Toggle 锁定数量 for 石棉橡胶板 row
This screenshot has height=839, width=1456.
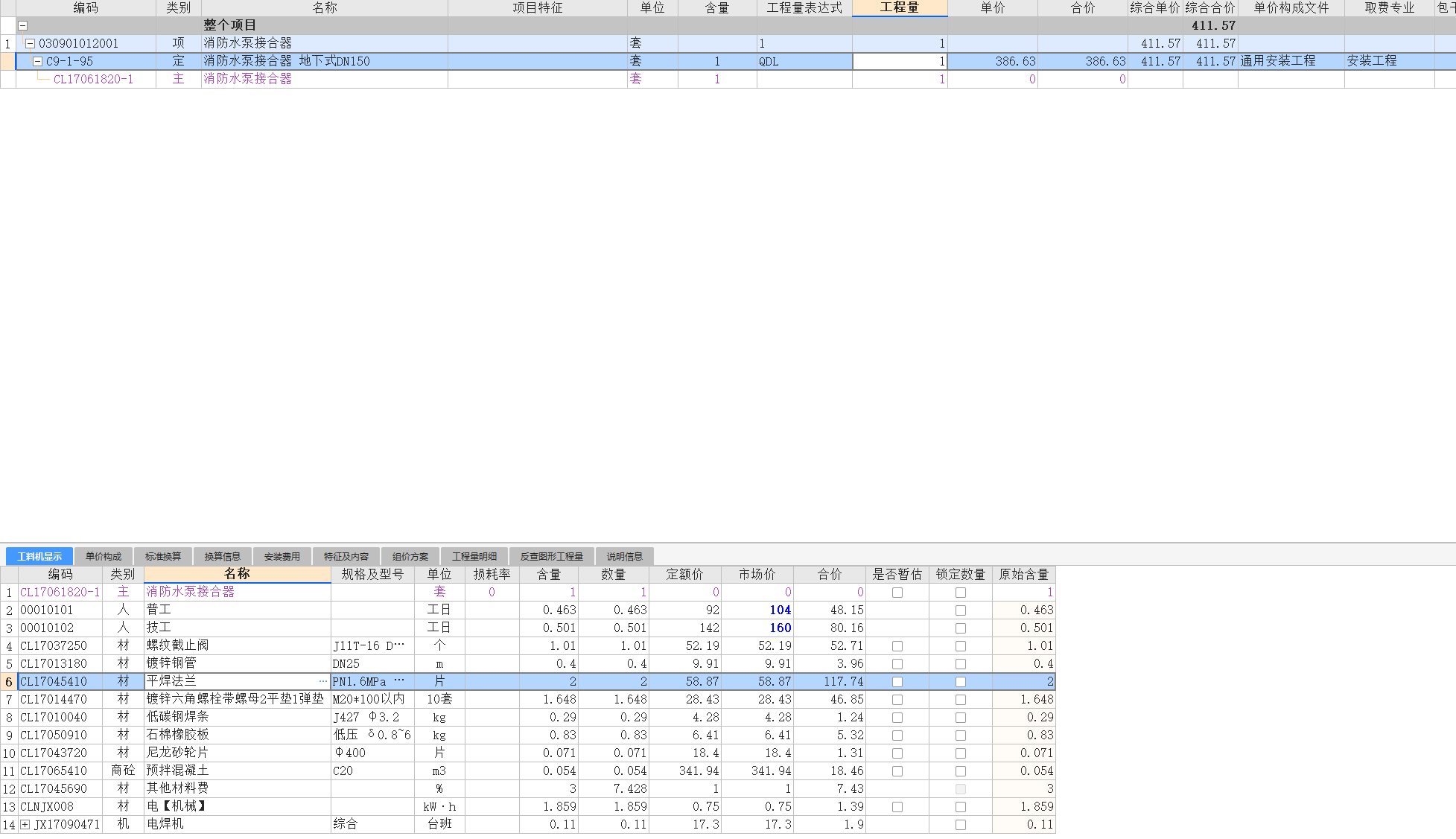(961, 736)
